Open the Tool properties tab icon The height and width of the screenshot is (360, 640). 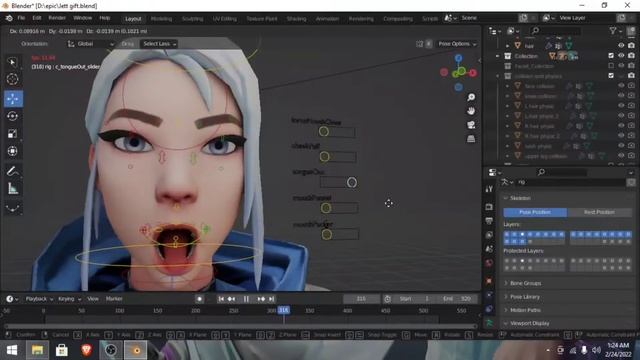489,189
